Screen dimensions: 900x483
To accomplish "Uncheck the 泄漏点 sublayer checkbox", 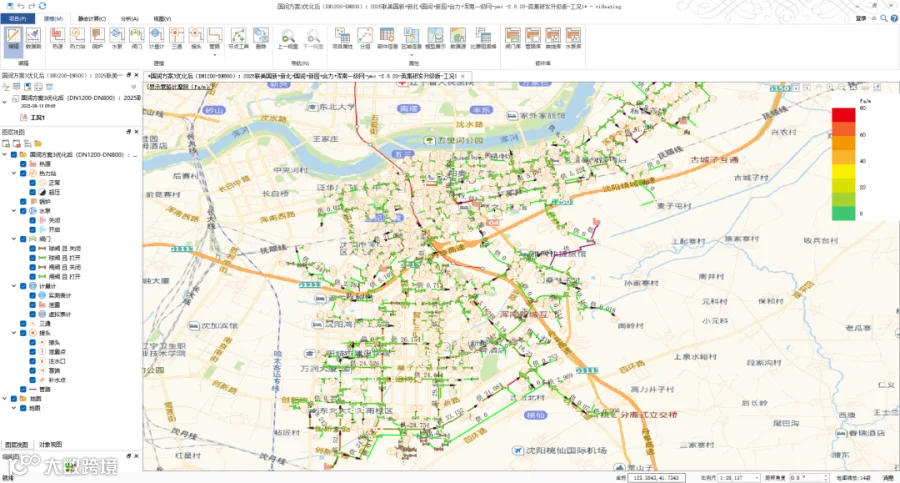I will click(33, 351).
